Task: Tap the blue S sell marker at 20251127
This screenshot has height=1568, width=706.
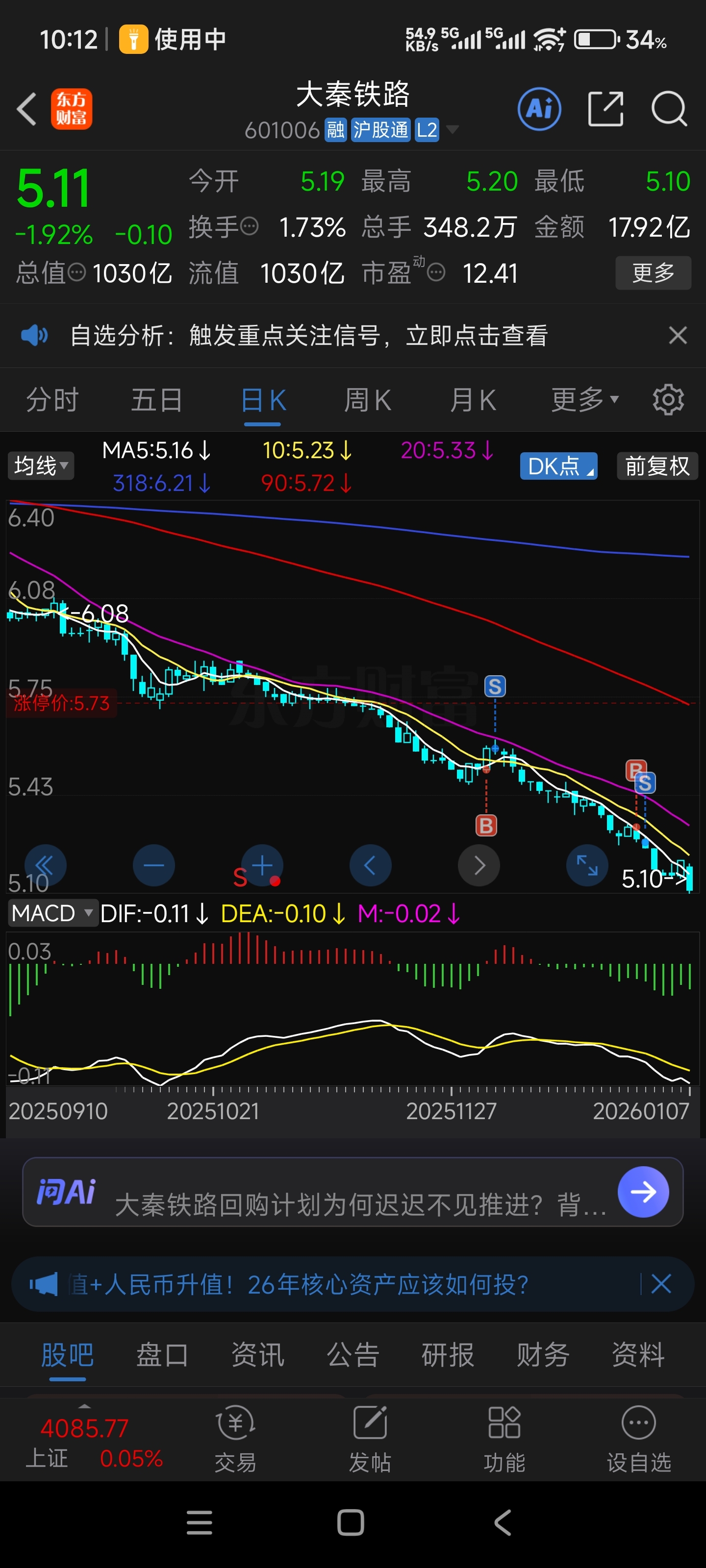Action: tap(495, 686)
